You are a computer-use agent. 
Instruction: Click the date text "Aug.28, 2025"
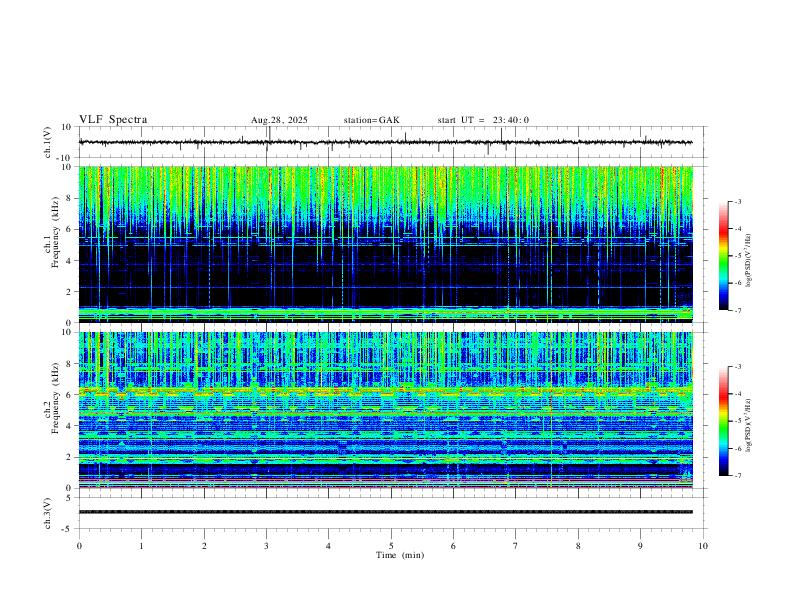coord(279,120)
